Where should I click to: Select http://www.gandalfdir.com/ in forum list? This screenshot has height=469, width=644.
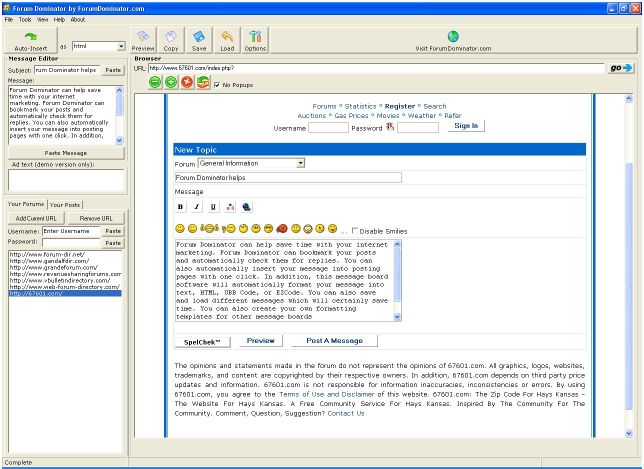click(49, 261)
